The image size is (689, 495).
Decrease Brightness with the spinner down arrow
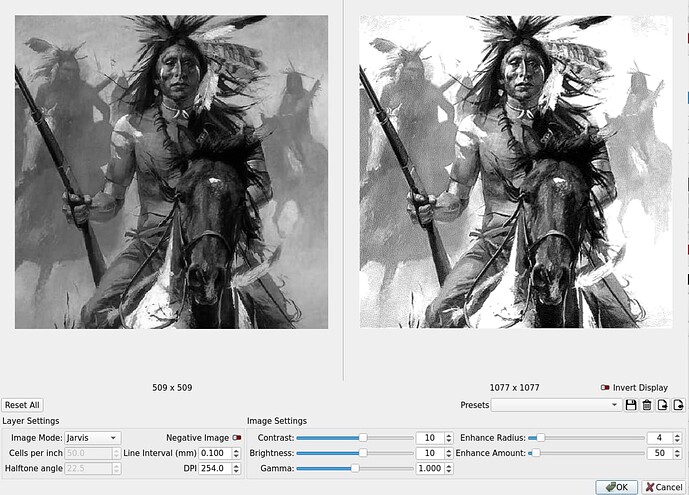coord(449,456)
